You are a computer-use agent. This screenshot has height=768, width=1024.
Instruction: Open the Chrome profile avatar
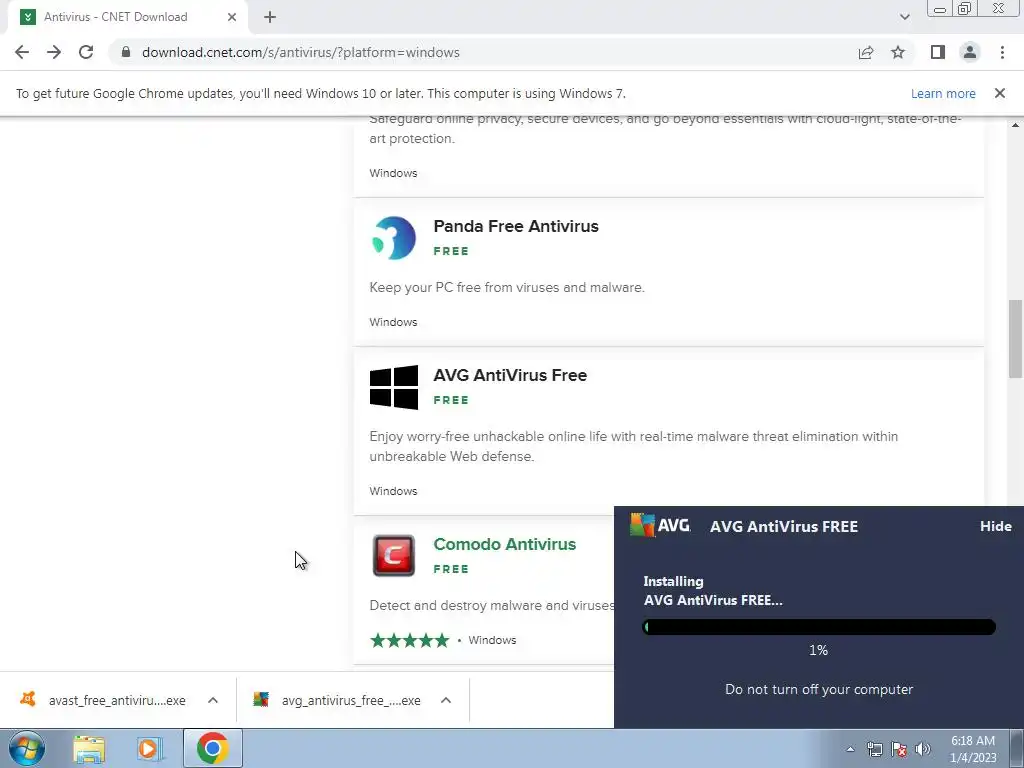[x=970, y=52]
